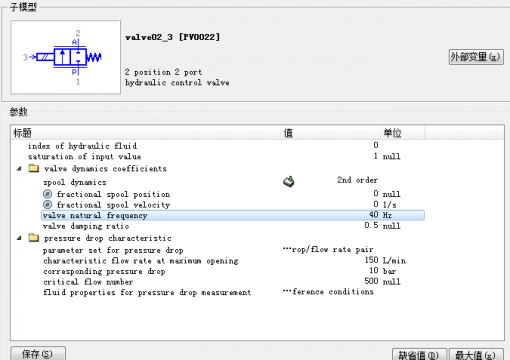This screenshot has height=360, width=510.
Task: Click the spool dynamics enumeration icon
Action: point(289,181)
